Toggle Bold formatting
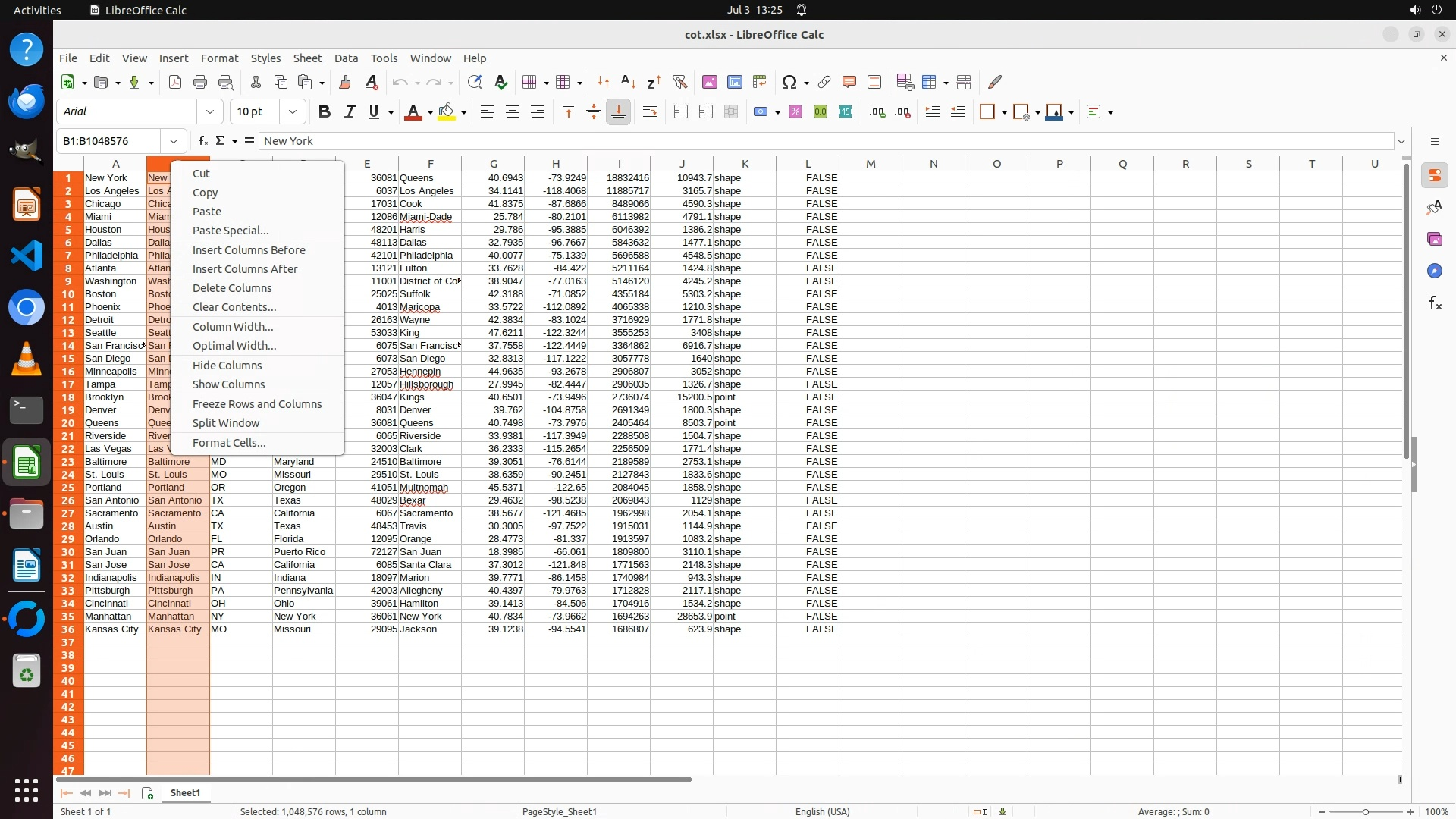Screen dimensions: 1456x819 pyautogui.click(x=325, y=111)
